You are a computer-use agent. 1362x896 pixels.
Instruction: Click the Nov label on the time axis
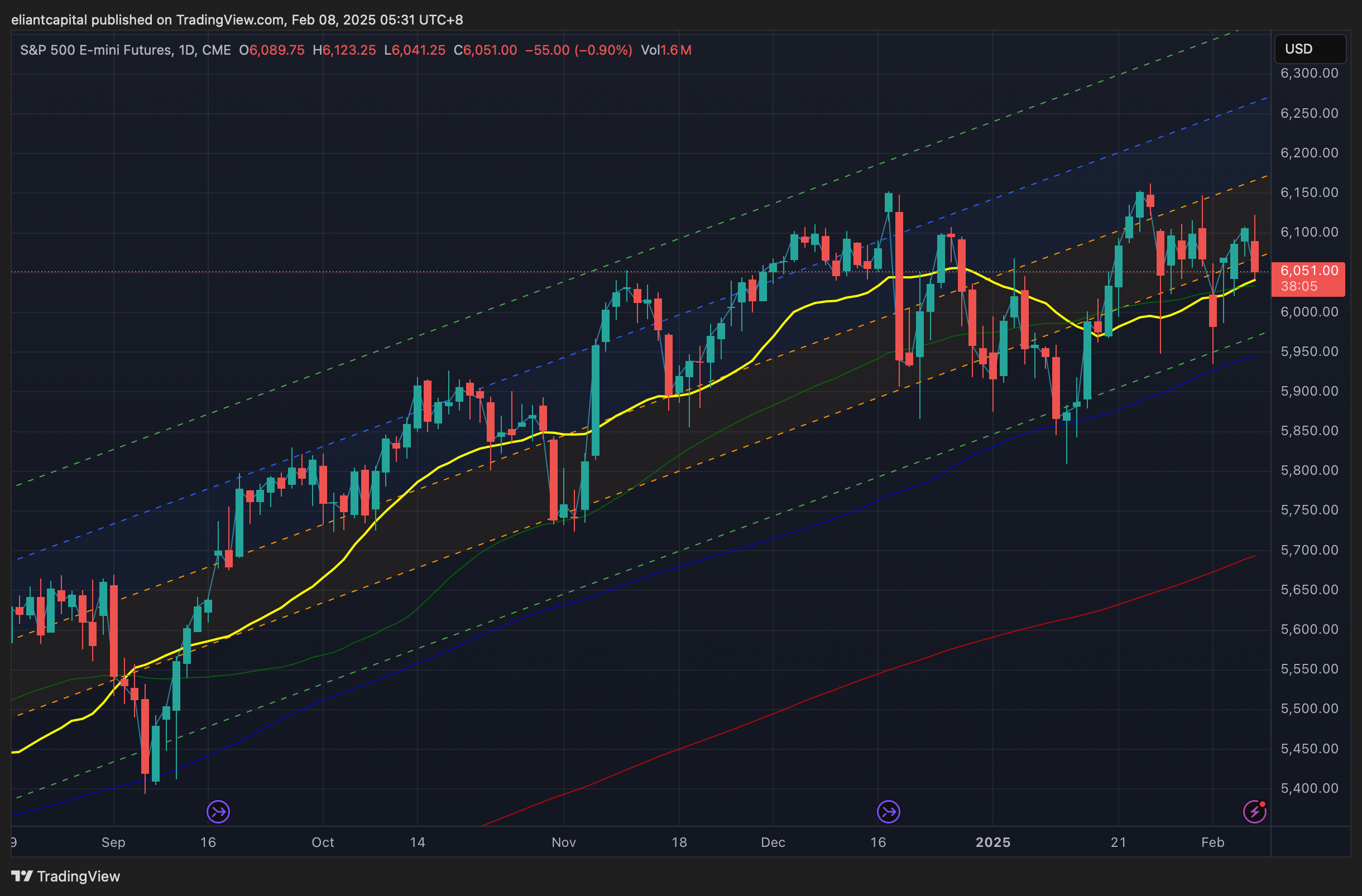tap(563, 842)
